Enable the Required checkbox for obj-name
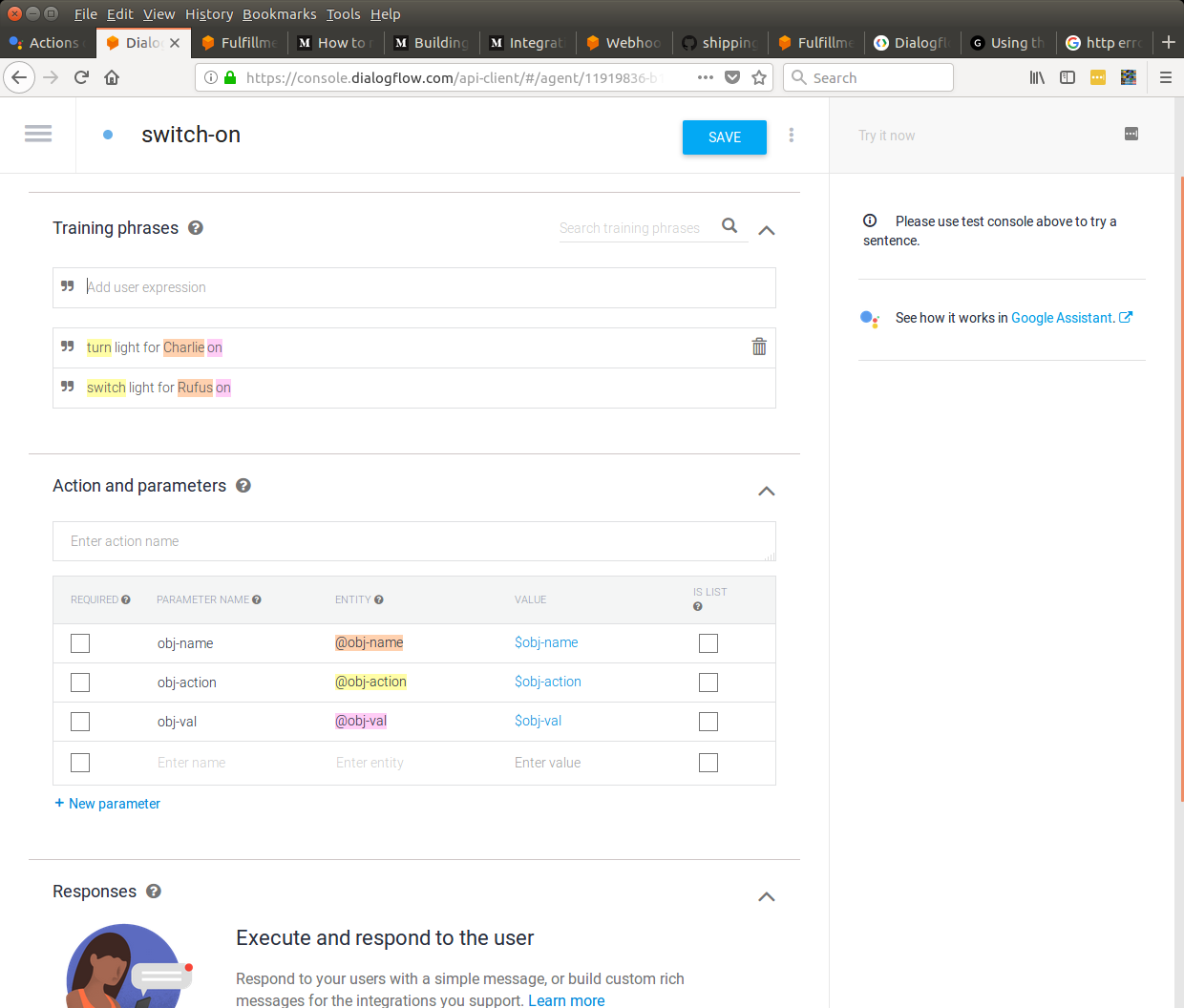Viewport: 1184px width, 1008px height. click(79, 643)
